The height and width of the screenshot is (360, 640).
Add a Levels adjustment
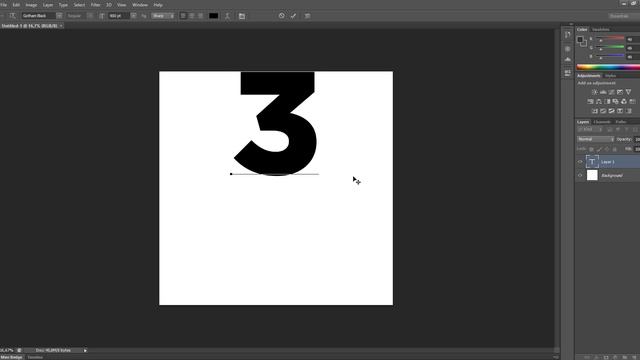tap(603, 92)
